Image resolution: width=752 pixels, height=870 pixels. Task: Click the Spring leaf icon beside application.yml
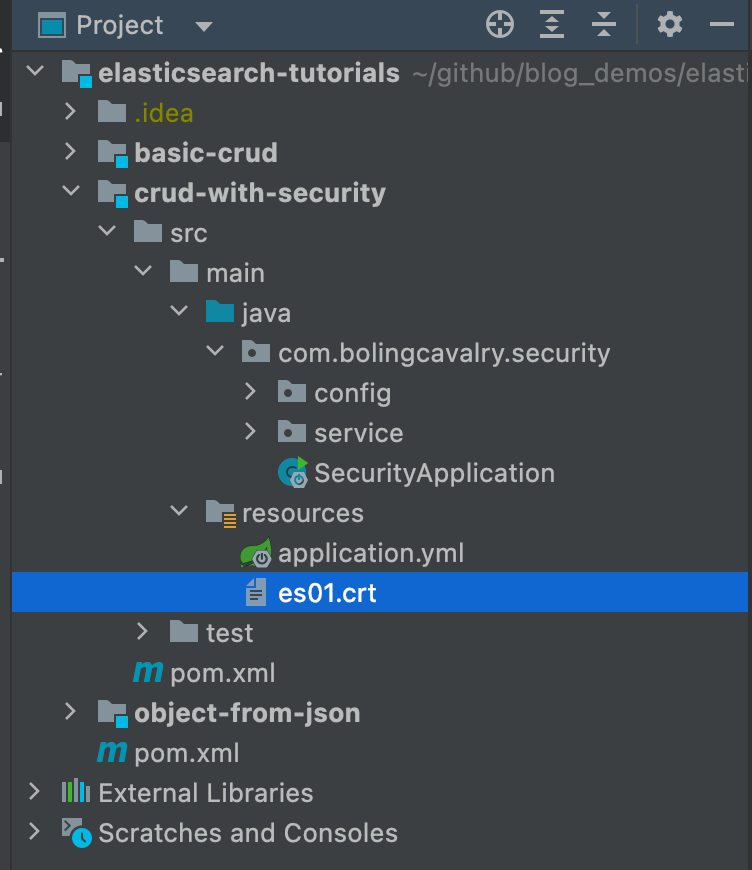click(x=255, y=552)
